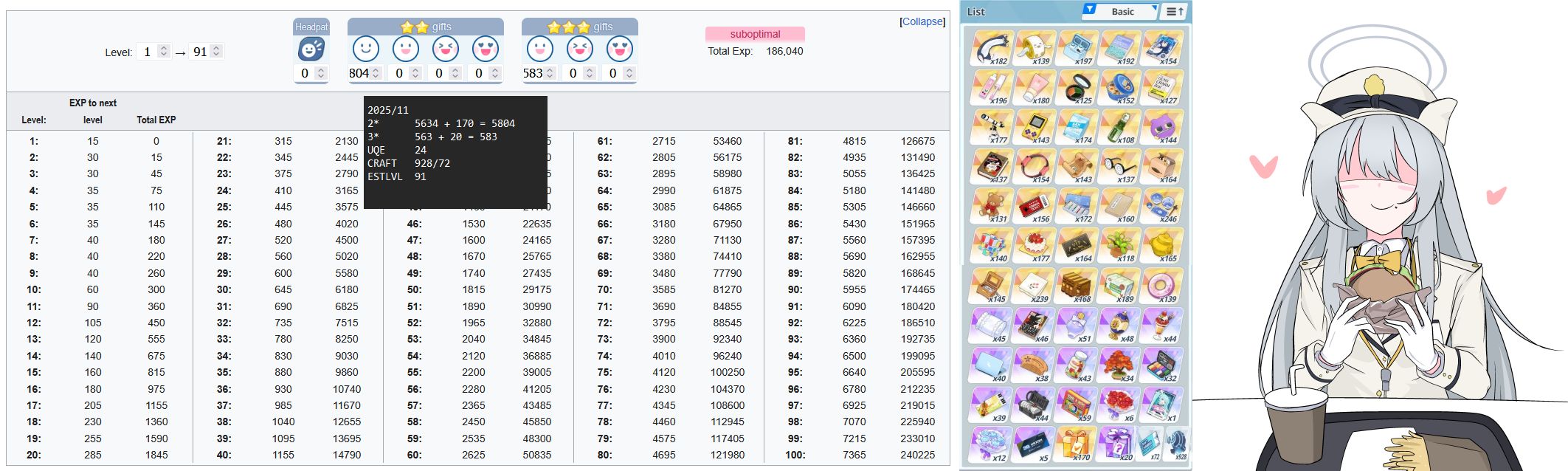Pick the green bottle gift x108
1568x471 pixels.
1119,127
